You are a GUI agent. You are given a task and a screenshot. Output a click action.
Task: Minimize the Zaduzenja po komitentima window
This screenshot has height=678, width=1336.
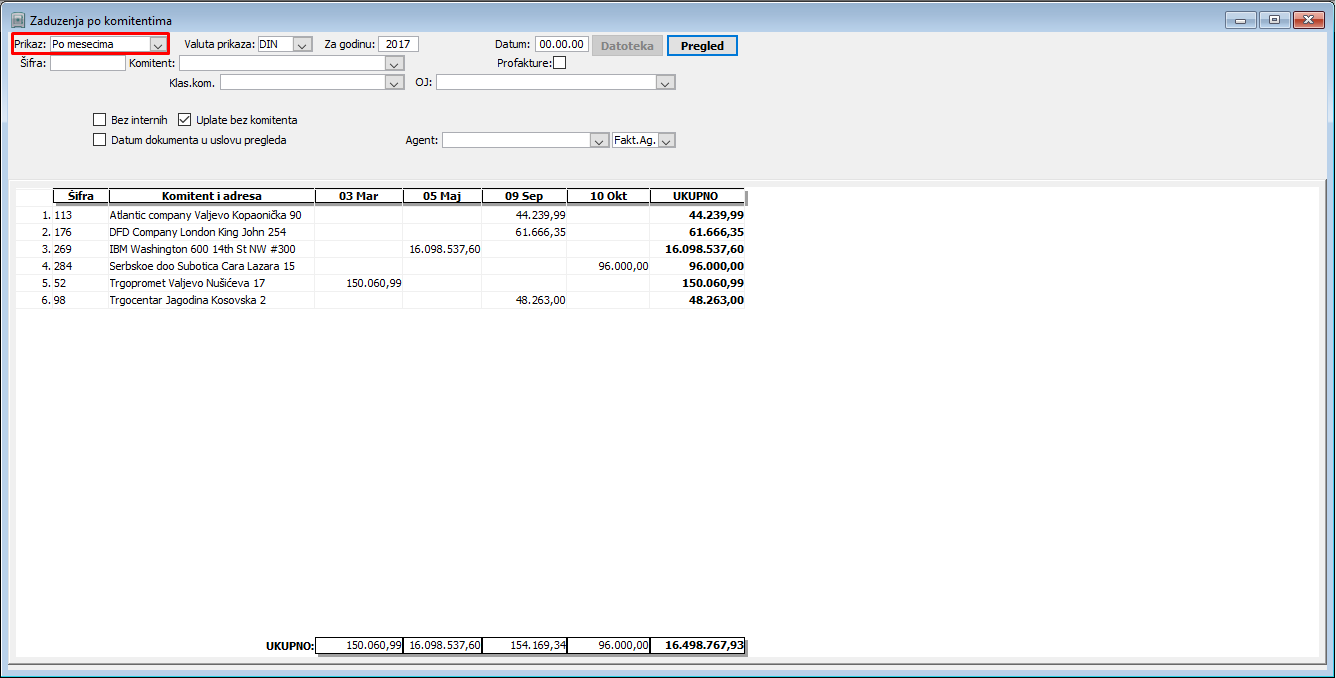point(1240,20)
